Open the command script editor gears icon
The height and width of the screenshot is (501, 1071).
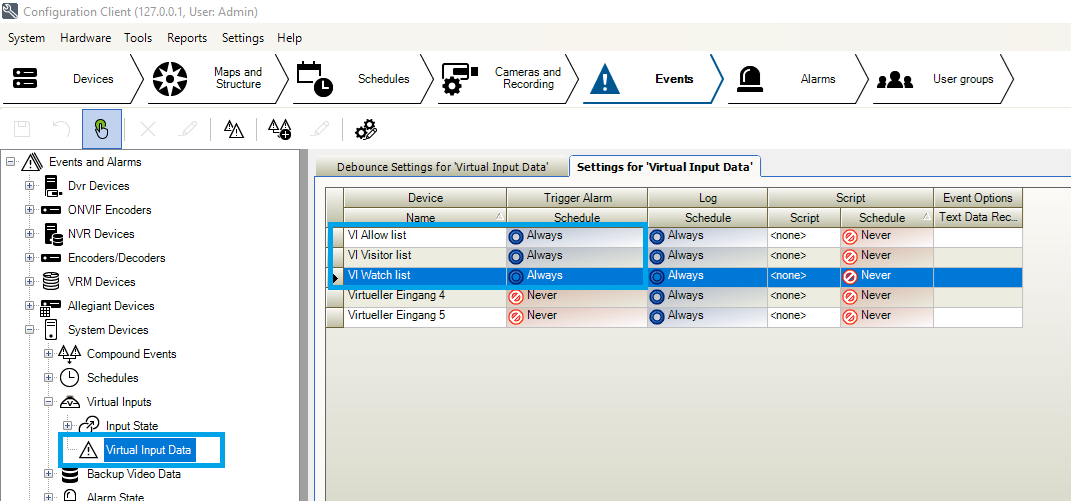(x=366, y=129)
